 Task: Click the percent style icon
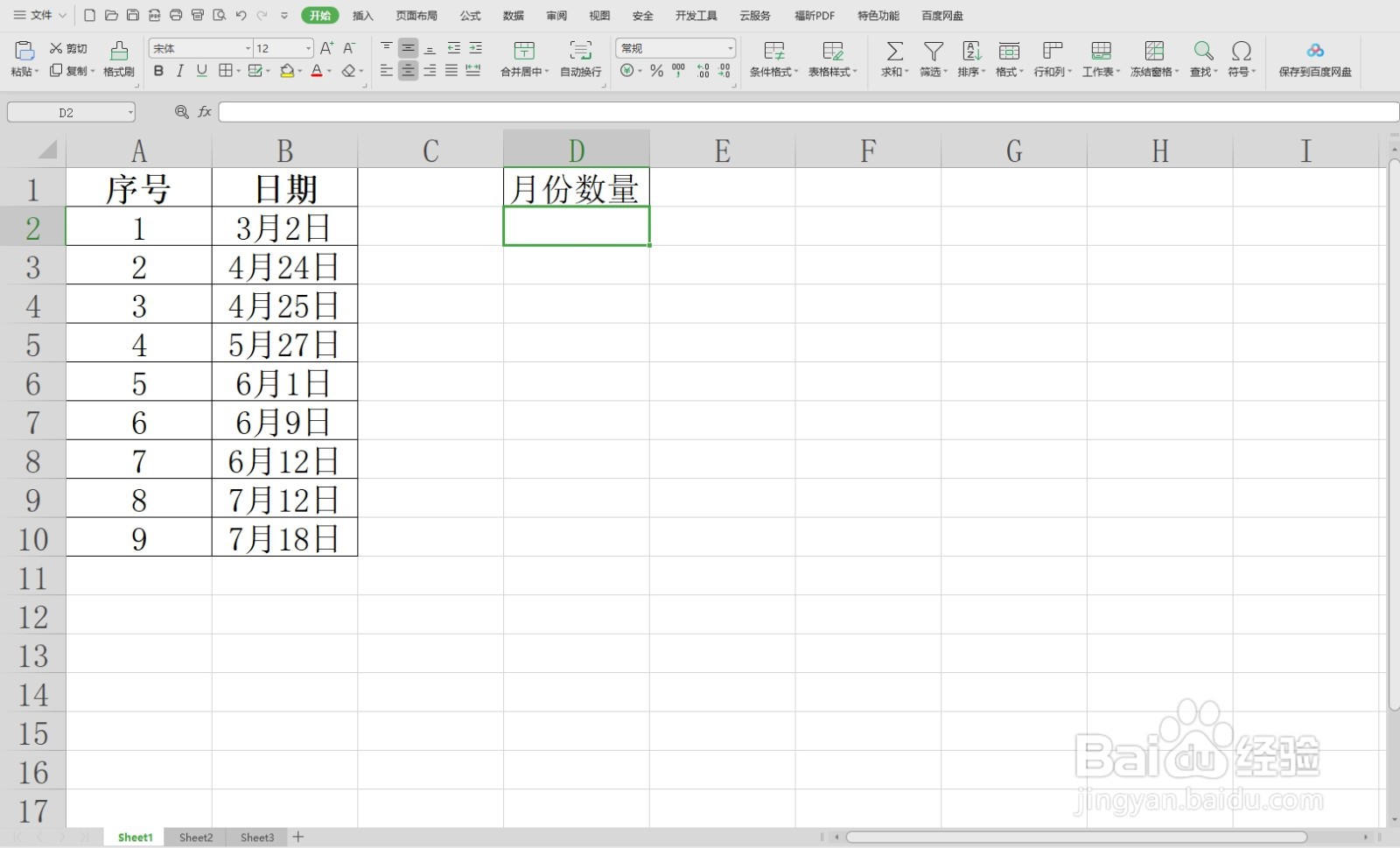[656, 71]
